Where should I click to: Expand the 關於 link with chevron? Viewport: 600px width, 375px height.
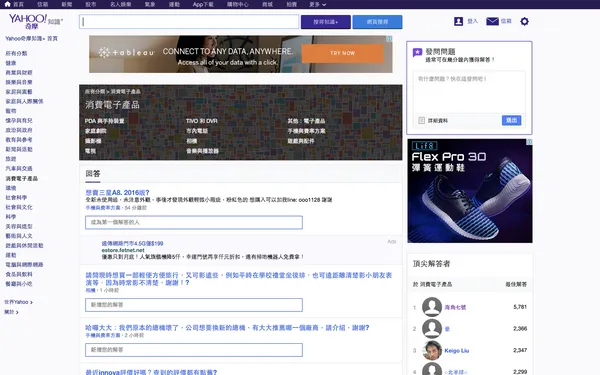[x=11, y=312]
